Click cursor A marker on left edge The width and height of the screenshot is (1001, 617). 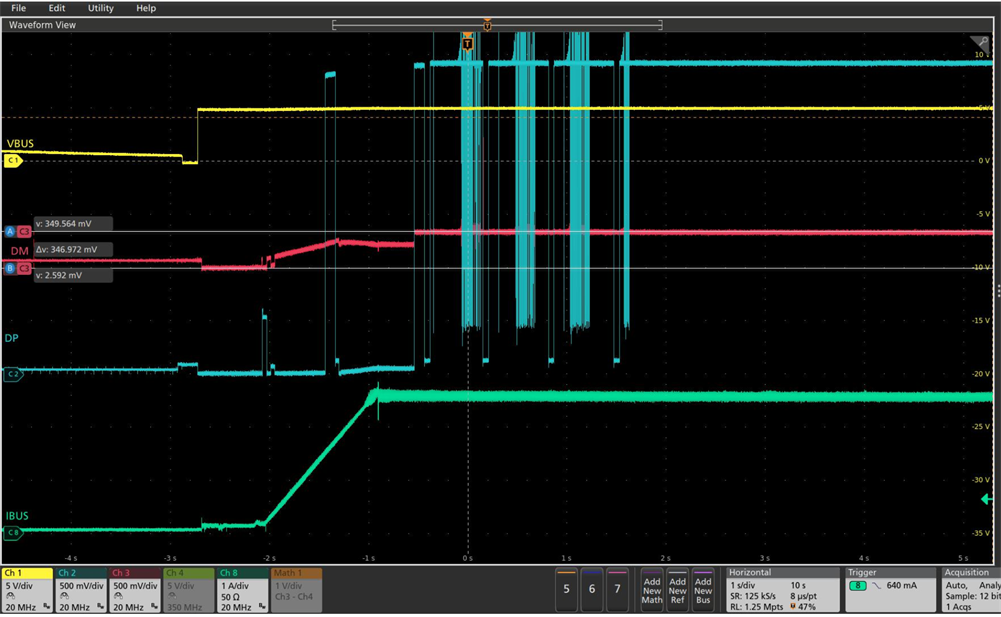tap(10, 231)
